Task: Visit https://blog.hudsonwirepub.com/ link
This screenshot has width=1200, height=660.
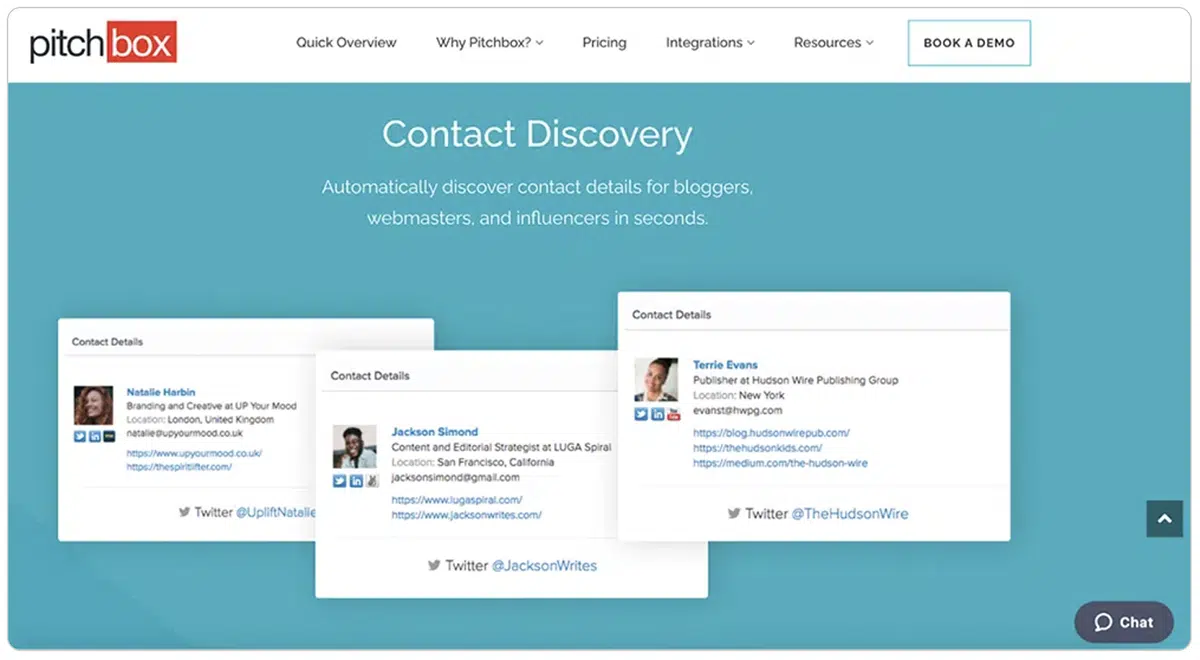Action: (x=771, y=433)
